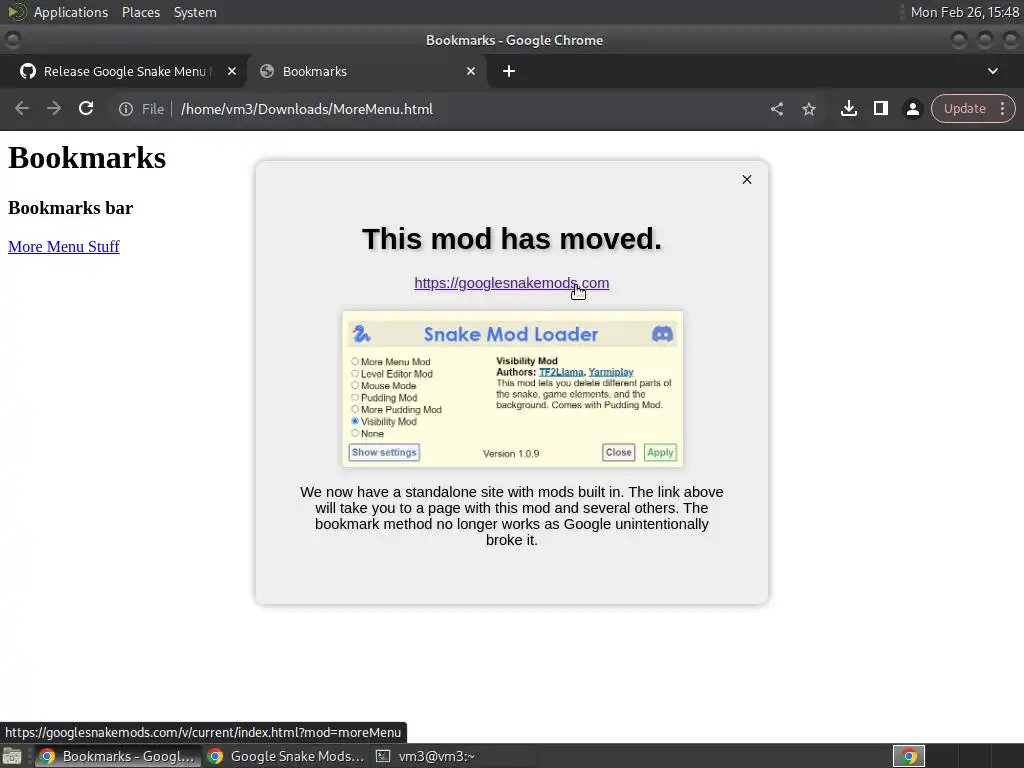Click the Chrome workspace icon in bottom panel

909,756
